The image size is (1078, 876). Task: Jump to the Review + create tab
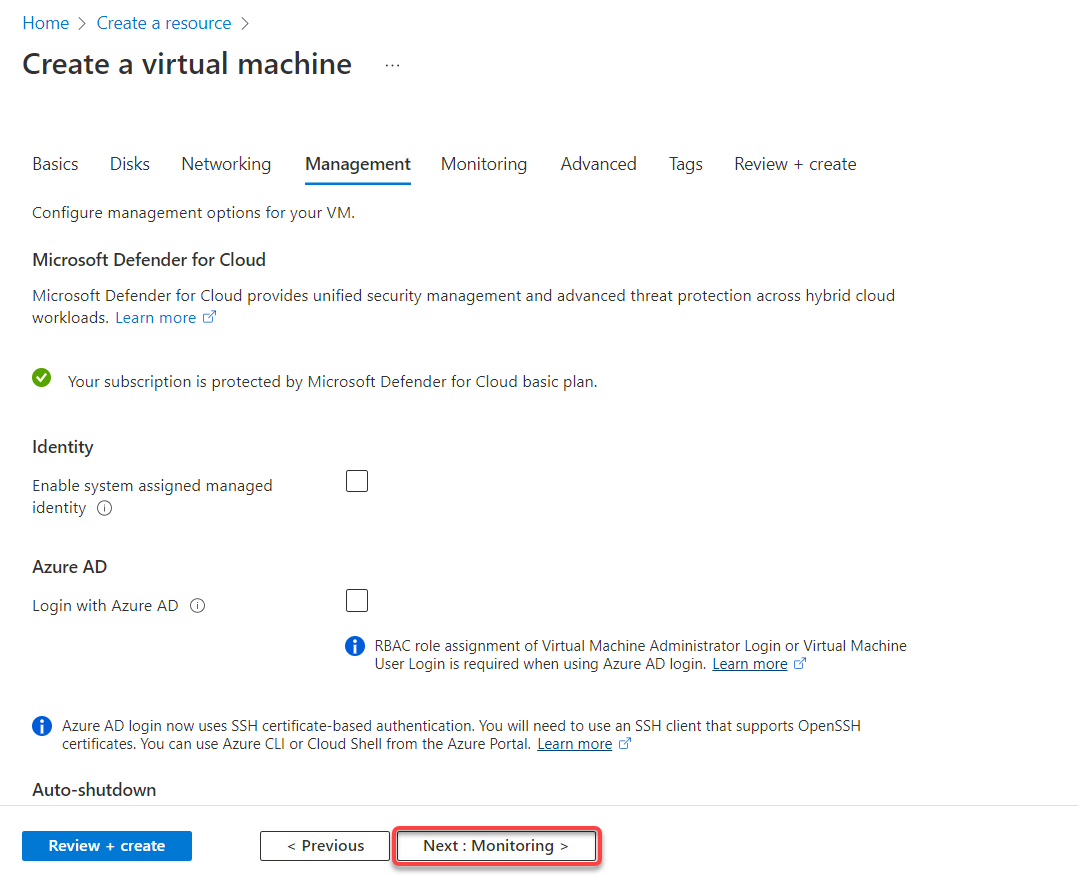795,164
